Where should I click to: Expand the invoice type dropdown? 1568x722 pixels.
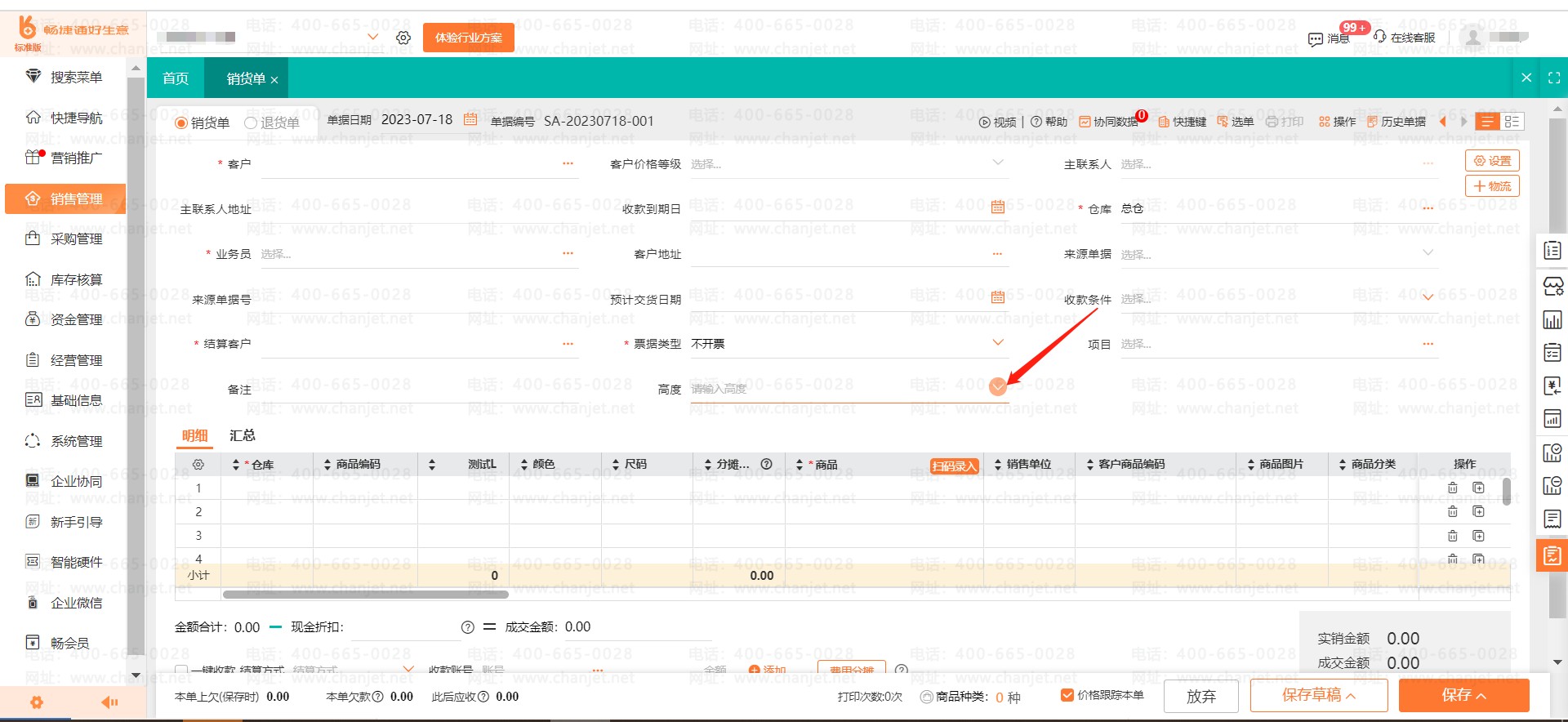pos(997,343)
